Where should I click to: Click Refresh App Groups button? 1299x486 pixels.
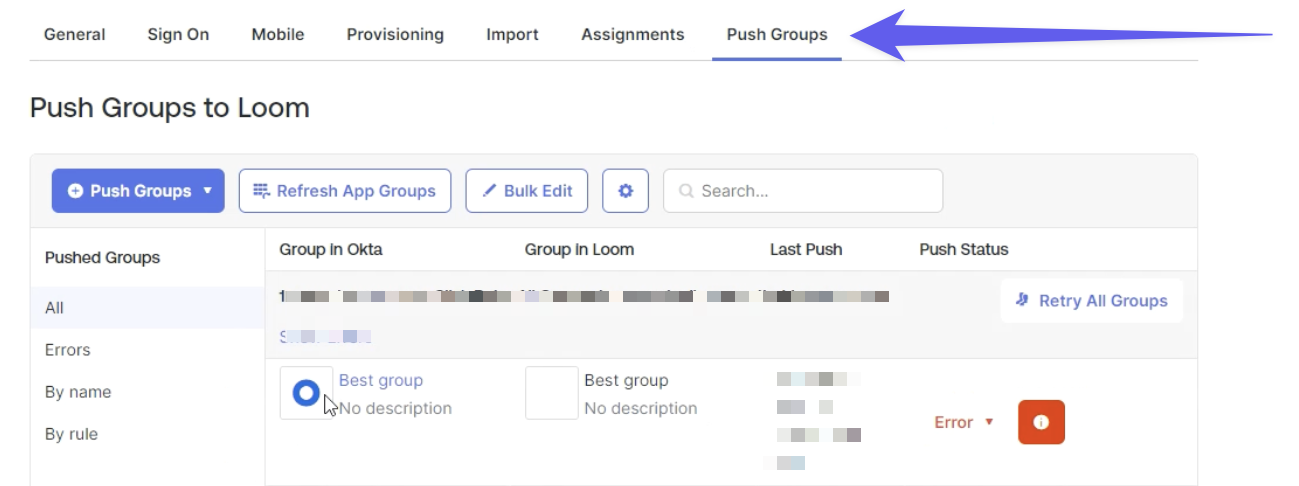pyautogui.click(x=345, y=191)
